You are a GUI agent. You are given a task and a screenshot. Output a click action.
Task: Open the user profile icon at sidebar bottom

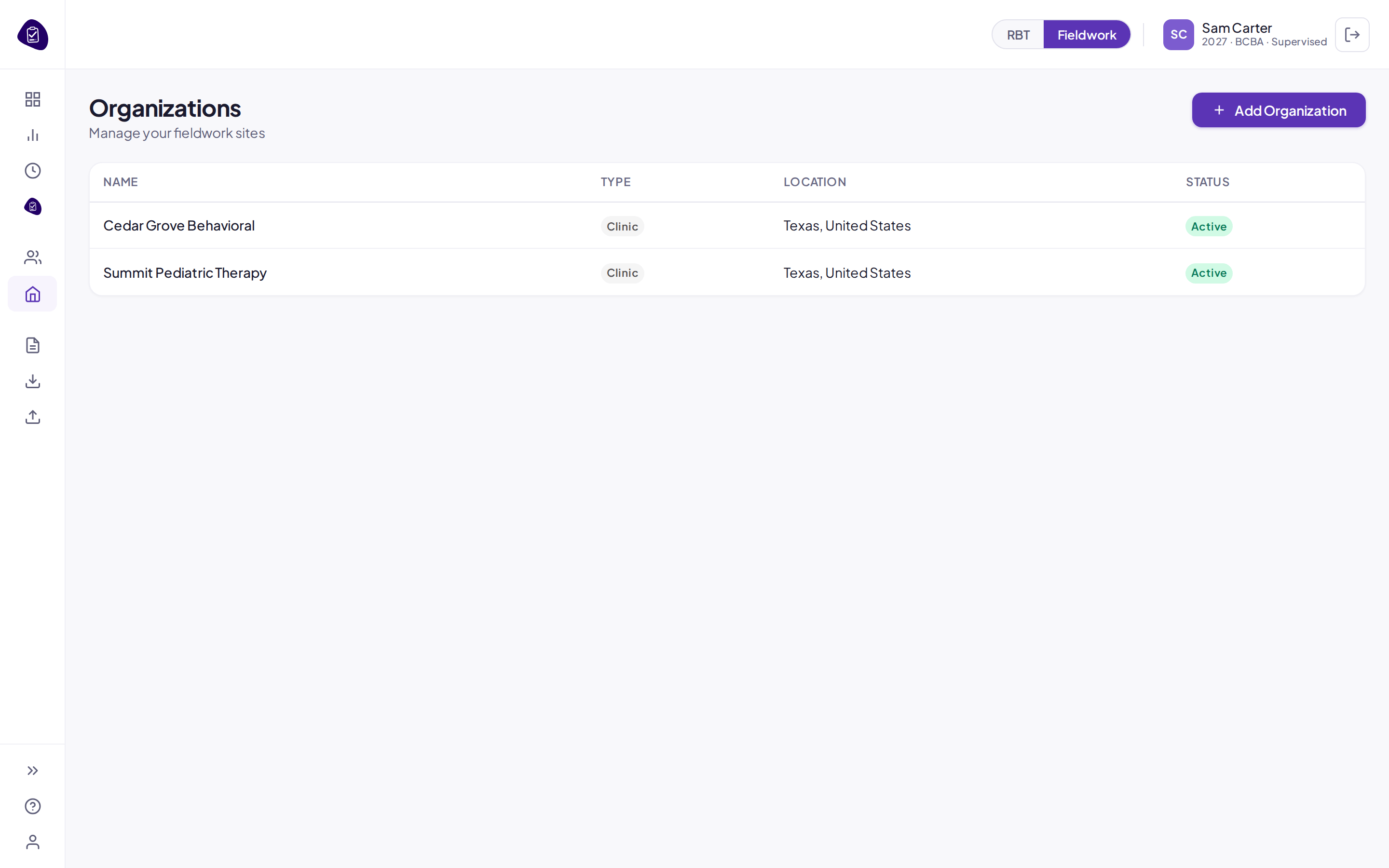[x=33, y=841]
